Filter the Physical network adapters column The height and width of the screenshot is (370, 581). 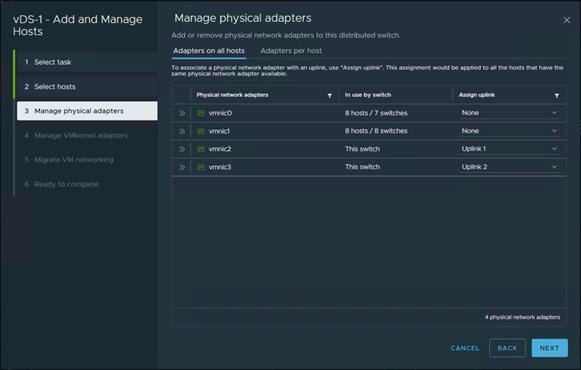329,96
